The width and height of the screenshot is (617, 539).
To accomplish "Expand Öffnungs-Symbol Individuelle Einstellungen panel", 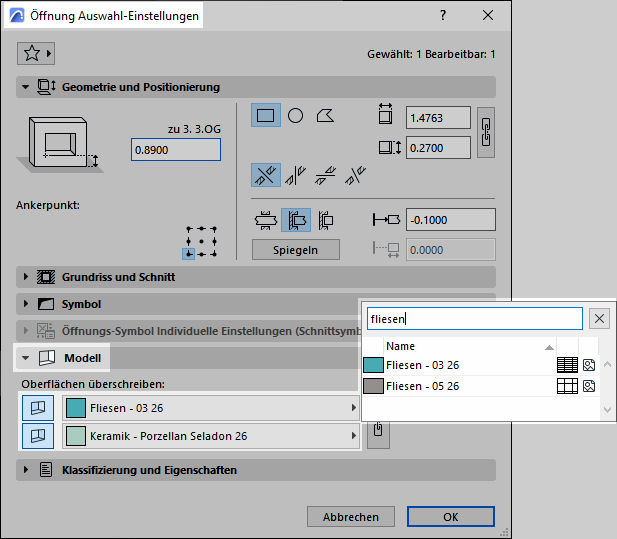I will point(26,331).
